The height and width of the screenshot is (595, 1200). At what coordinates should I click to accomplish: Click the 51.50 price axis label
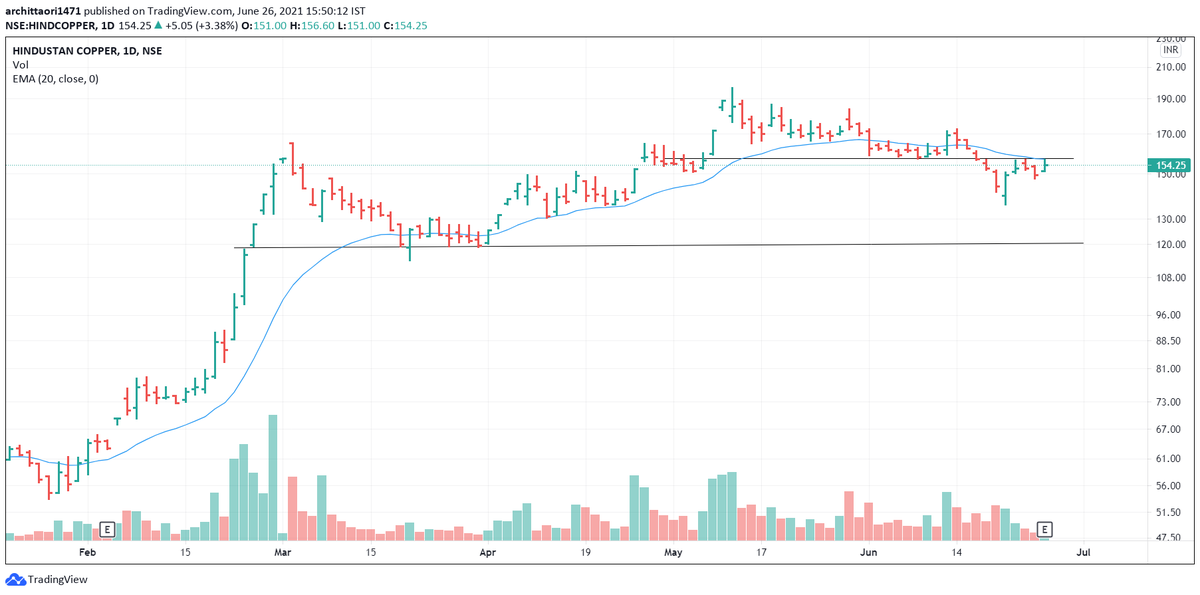(x=1169, y=513)
